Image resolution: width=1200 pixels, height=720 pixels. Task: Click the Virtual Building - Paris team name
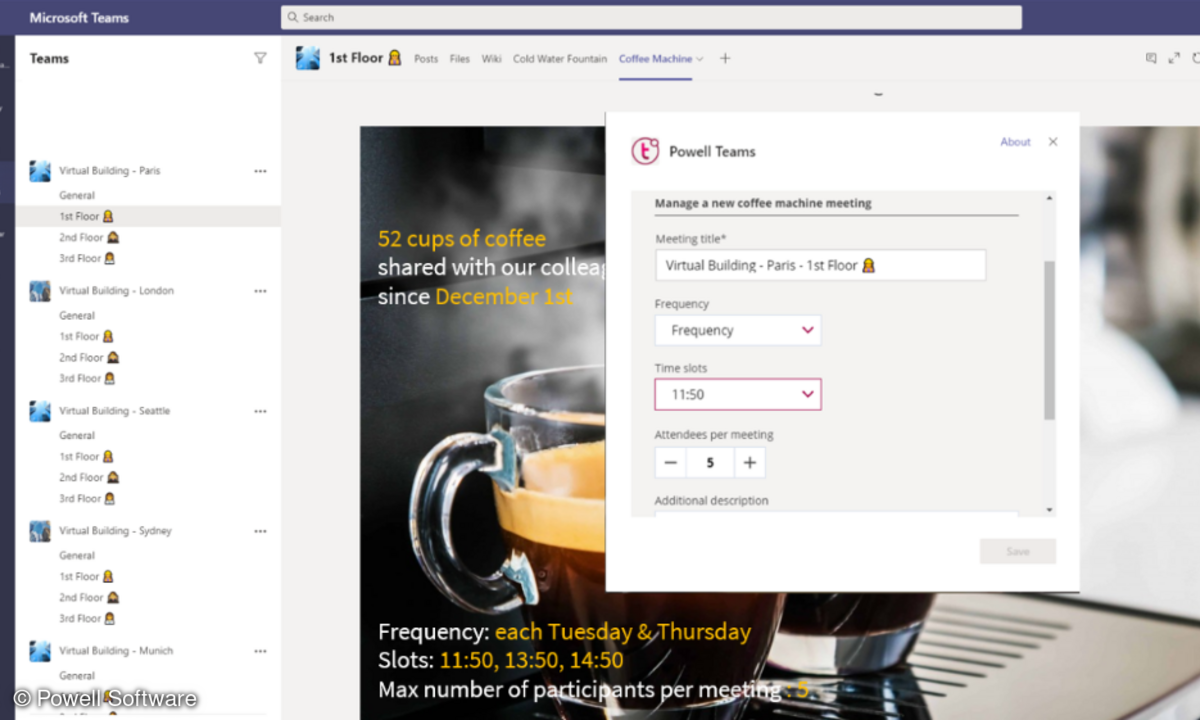coord(109,171)
